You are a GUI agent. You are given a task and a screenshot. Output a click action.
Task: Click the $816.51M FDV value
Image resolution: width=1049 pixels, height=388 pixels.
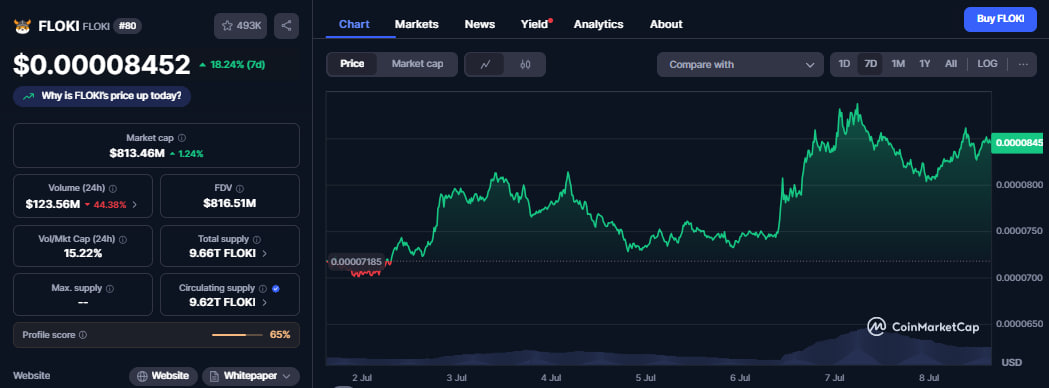(x=230, y=203)
